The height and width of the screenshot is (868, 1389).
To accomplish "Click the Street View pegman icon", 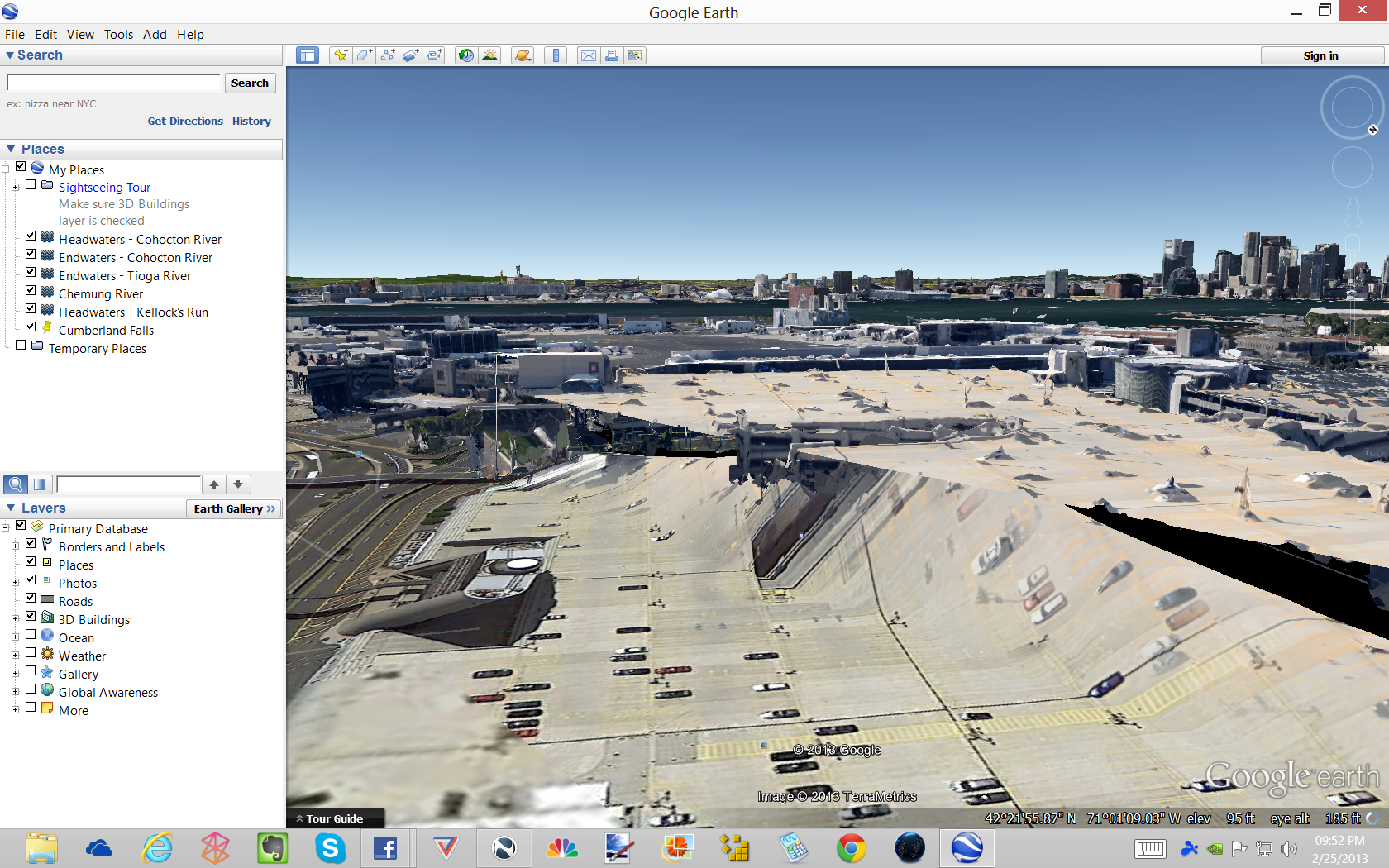I will (1353, 212).
